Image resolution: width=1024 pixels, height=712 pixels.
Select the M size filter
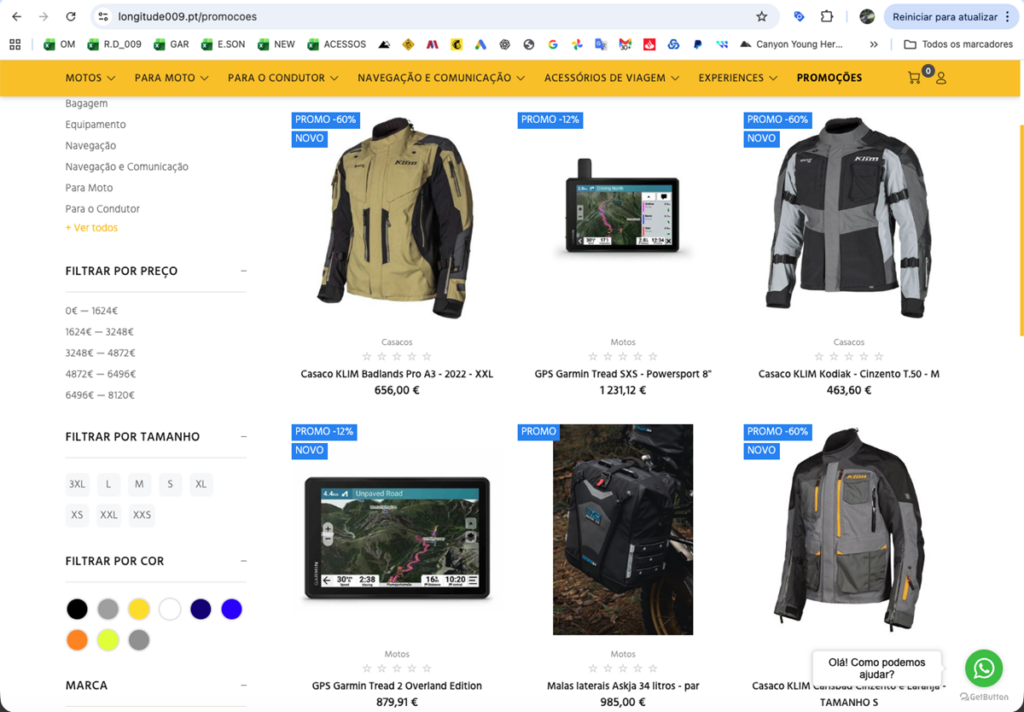(139, 484)
